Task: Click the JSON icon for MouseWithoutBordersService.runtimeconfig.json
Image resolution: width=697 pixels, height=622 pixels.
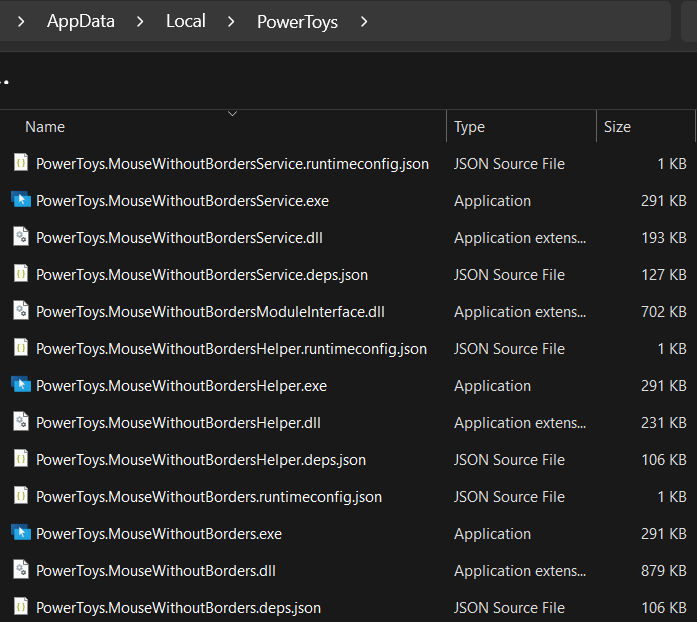Action: pos(21,163)
